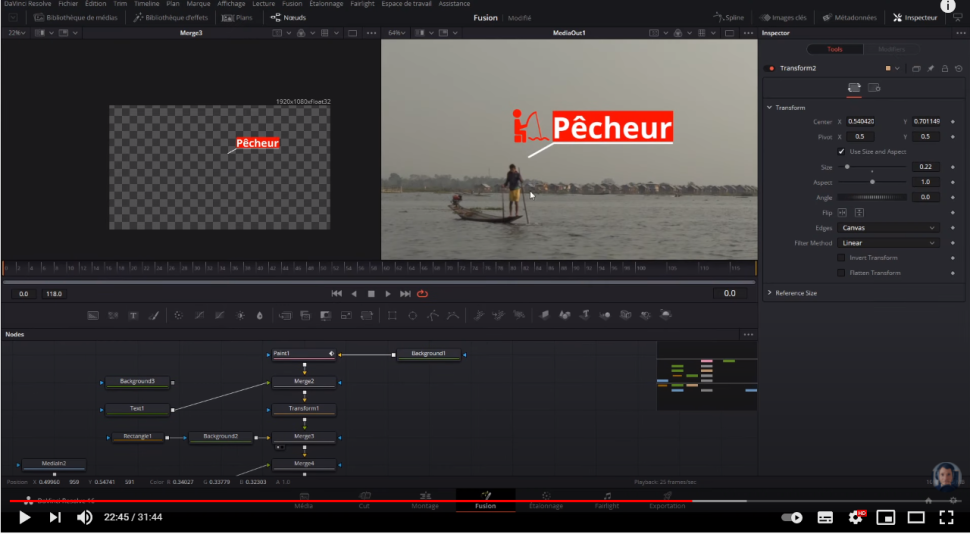Viewport: 970px width, 534px height.
Task: Open Métadonnées panel
Action: pyautogui.click(x=849, y=18)
